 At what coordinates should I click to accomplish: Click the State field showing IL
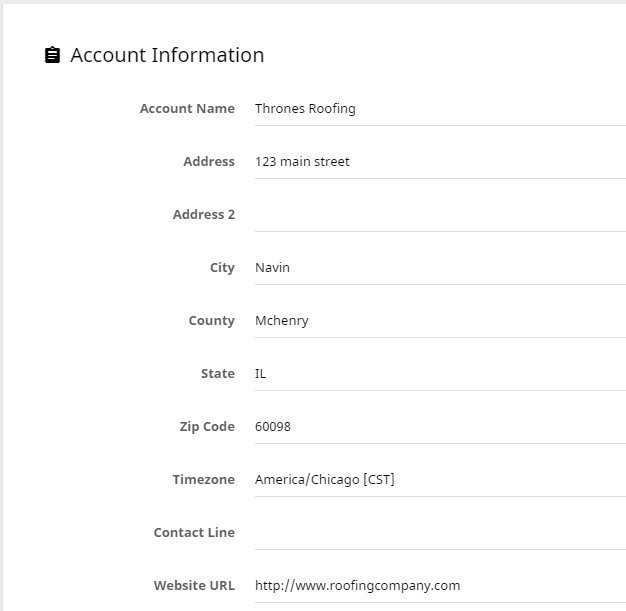[x=440, y=374]
